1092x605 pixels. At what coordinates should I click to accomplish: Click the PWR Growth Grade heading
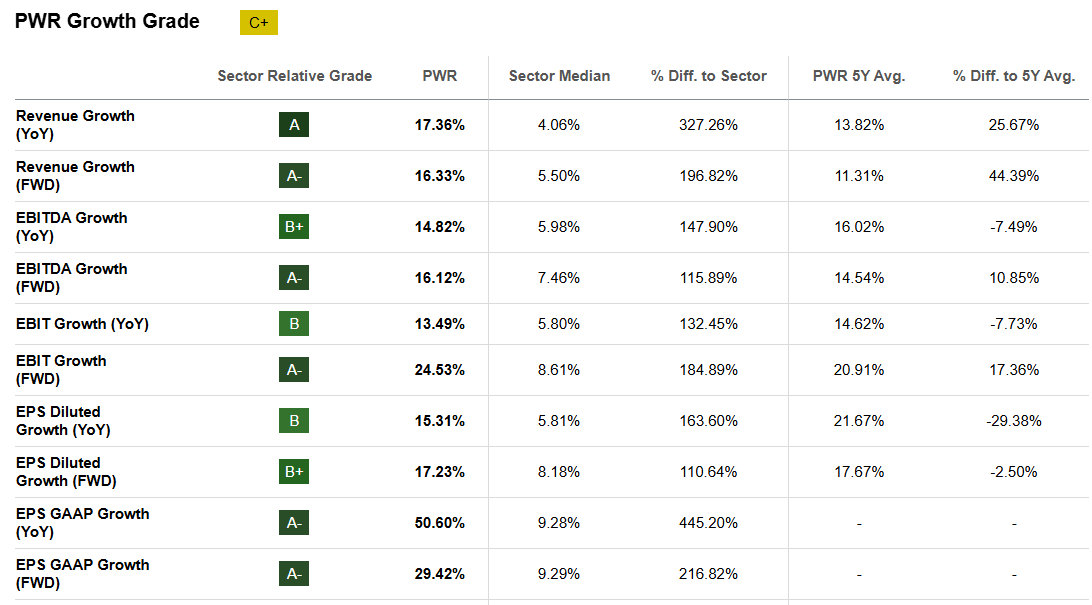pos(107,22)
